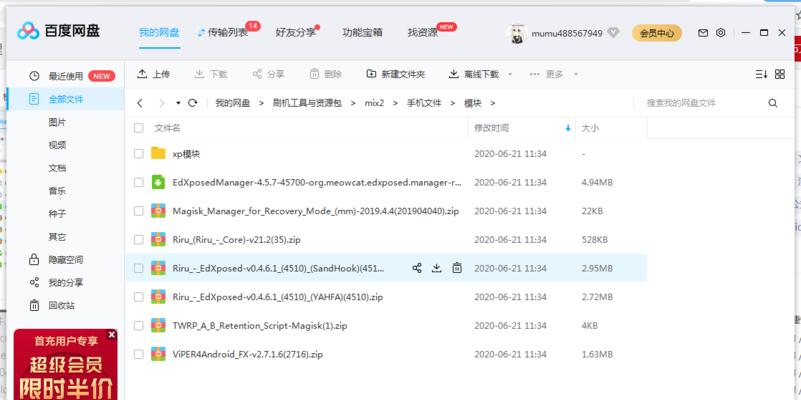Image resolution: width=801 pixels, height=400 pixels.
Task: Filter by 音乐 category
Action: (x=57, y=191)
